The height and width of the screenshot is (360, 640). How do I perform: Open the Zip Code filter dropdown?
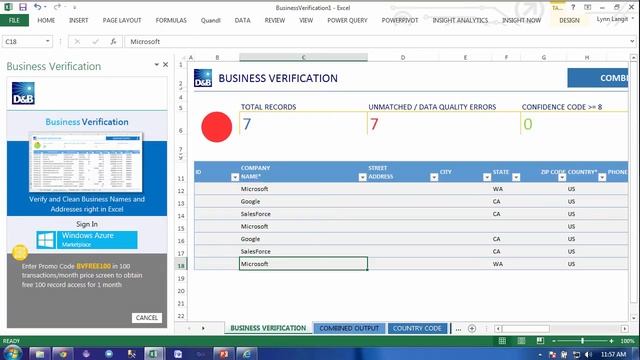[x=562, y=177]
